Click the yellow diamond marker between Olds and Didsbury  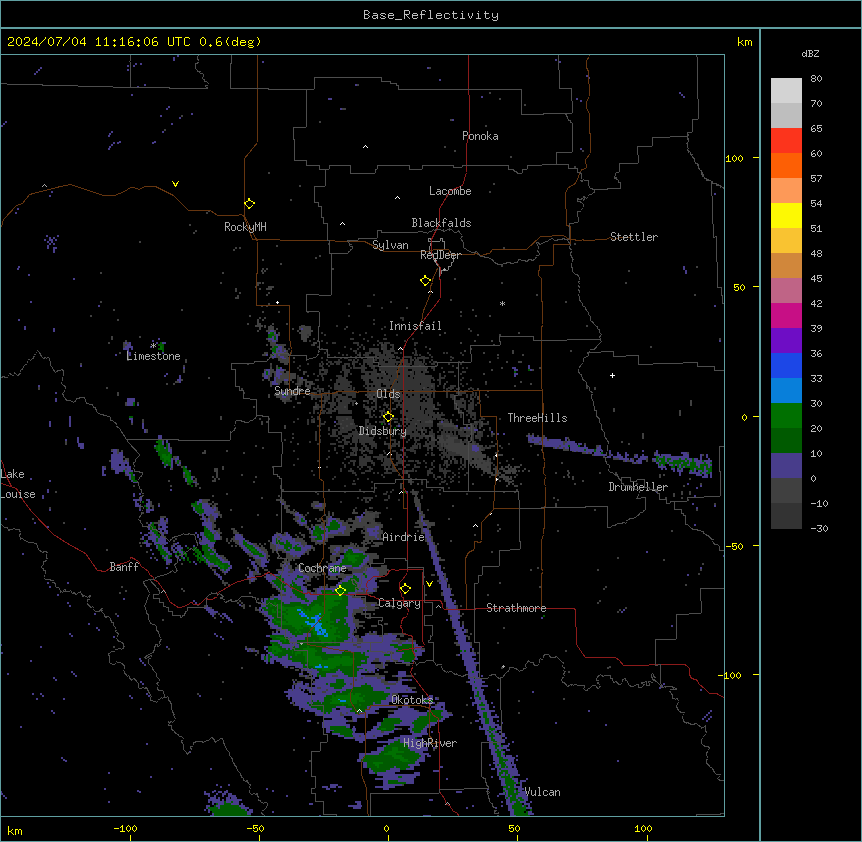pos(388,417)
